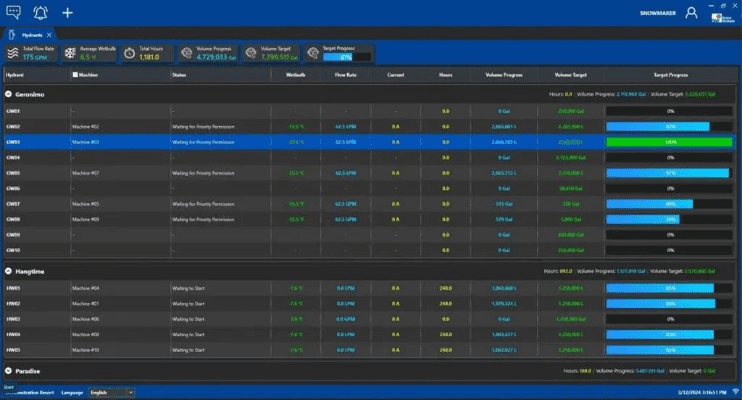This screenshot has width=742, height=400.
Task: Open the SNOWMAKER user profile icon
Action: pos(691,13)
